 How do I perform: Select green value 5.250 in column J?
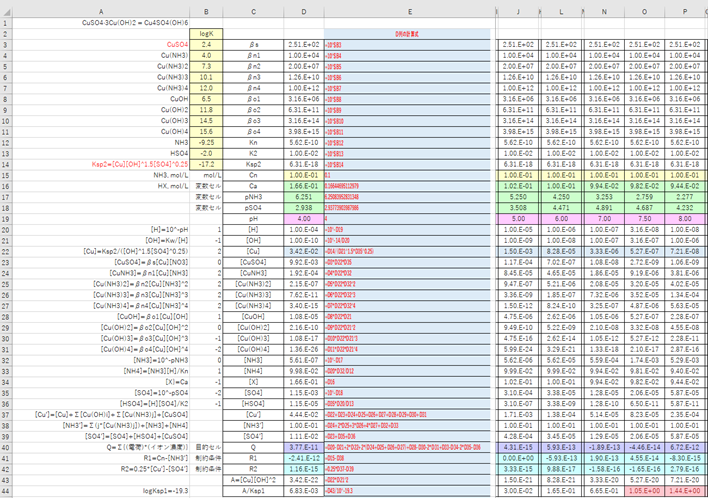coord(518,197)
